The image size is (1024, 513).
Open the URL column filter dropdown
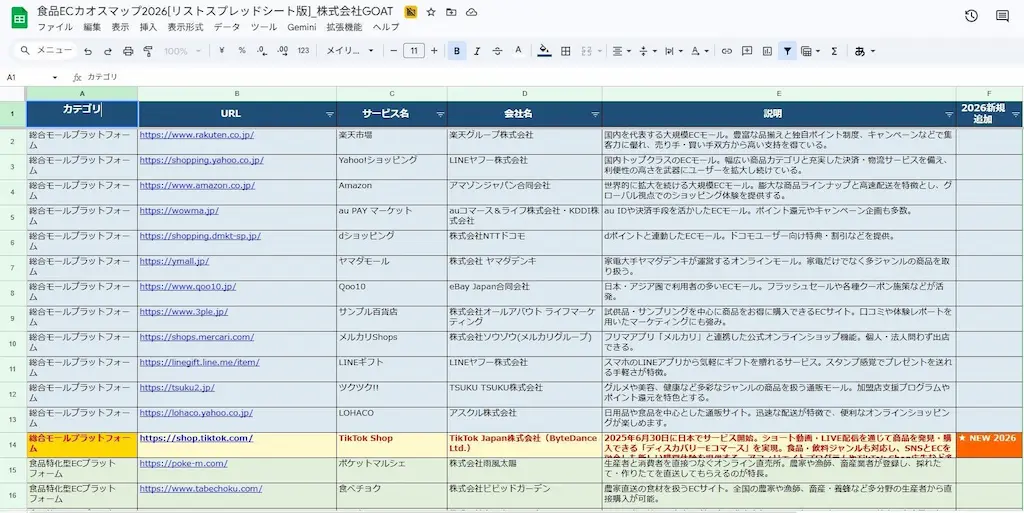point(329,114)
